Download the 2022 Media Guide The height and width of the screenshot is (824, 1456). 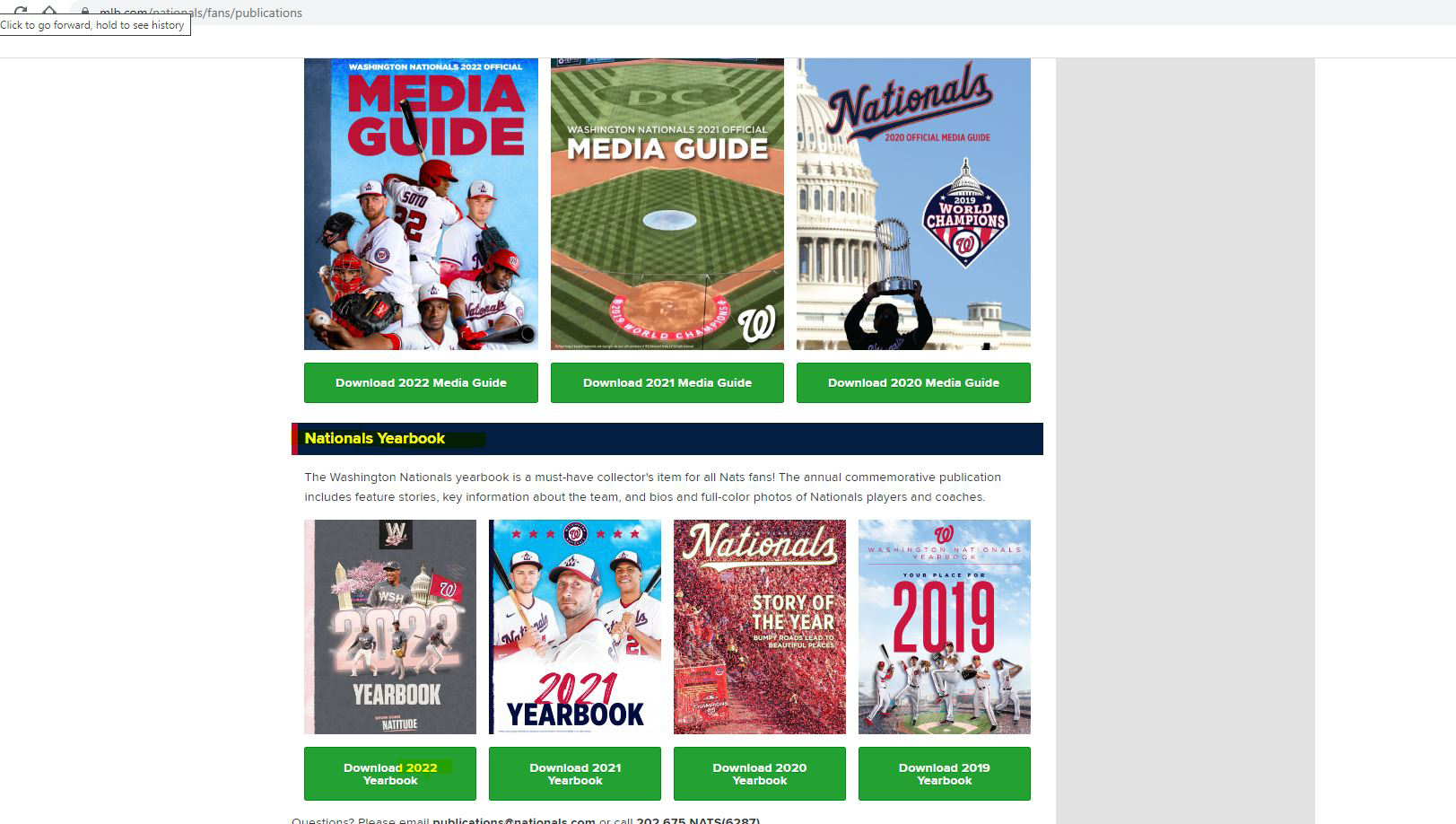coord(421,382)
